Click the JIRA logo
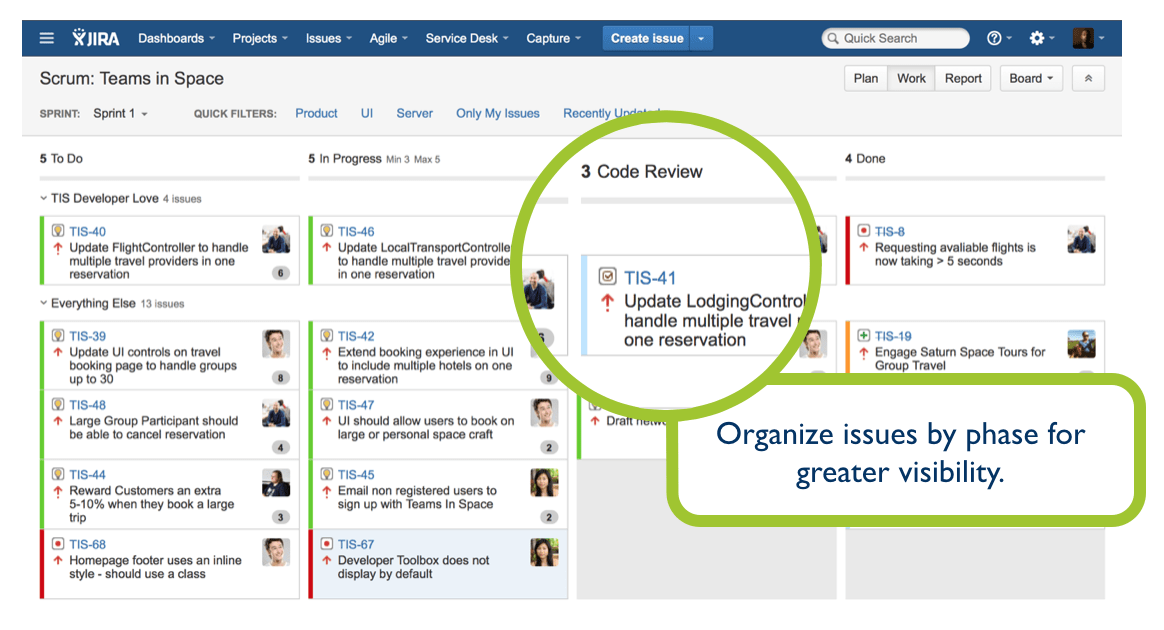 click(x=95, y=37)
